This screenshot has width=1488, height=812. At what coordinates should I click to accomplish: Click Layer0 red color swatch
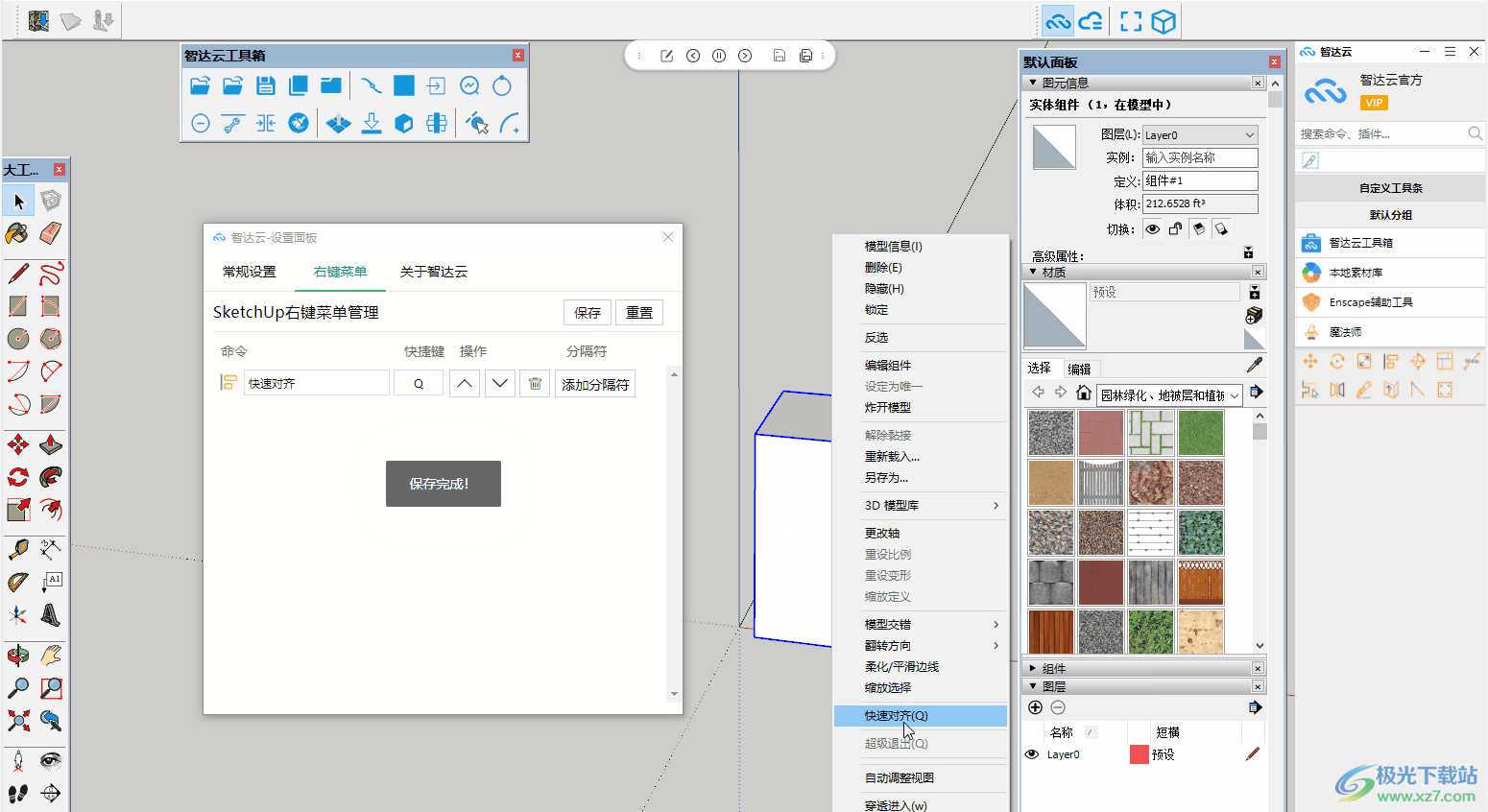[1140, 754]
